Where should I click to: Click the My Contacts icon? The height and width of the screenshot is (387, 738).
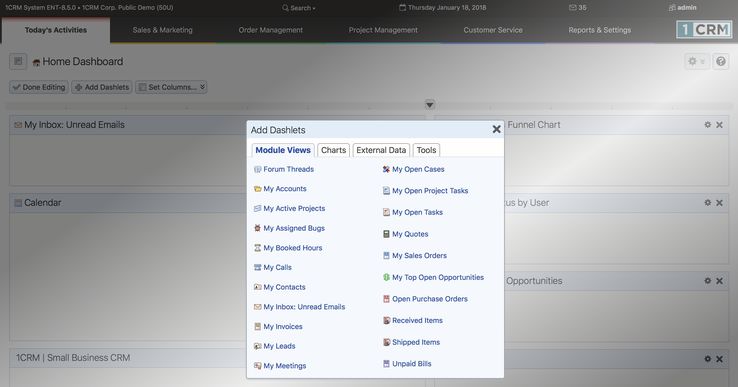coord(257,287)
